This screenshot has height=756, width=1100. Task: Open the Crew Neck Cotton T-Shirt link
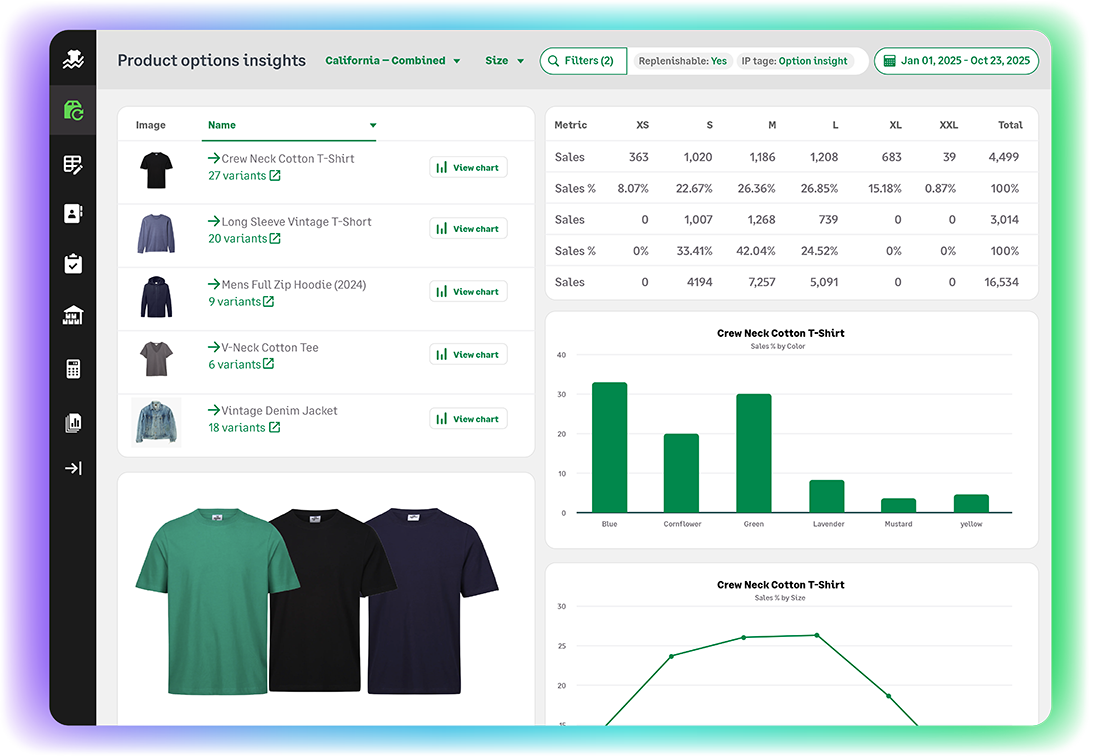click(x=288, y=158)
